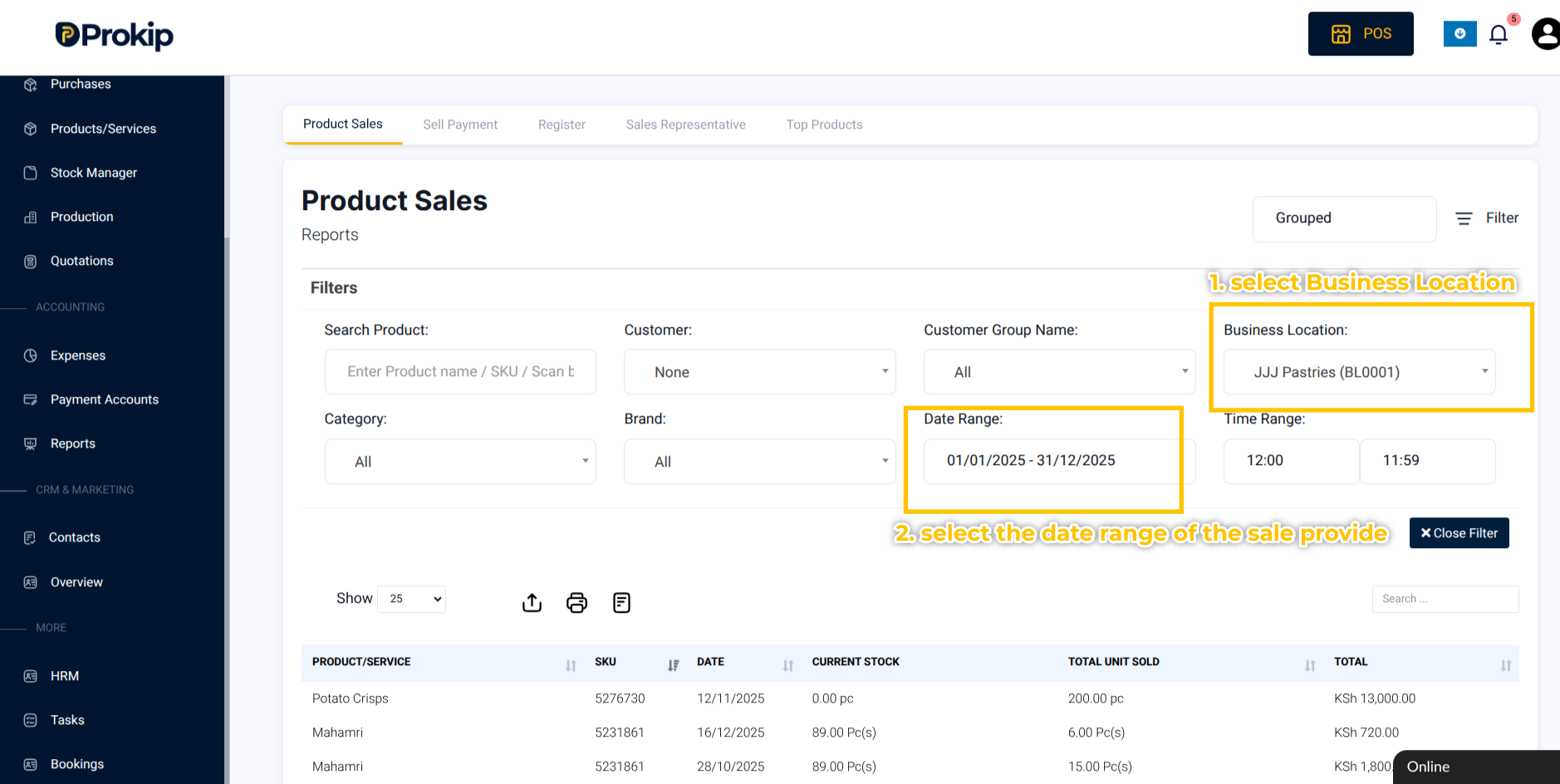Open the Customer dropdown showing None
Screen dimensions: 1560x784
click(x=760, y=372)
